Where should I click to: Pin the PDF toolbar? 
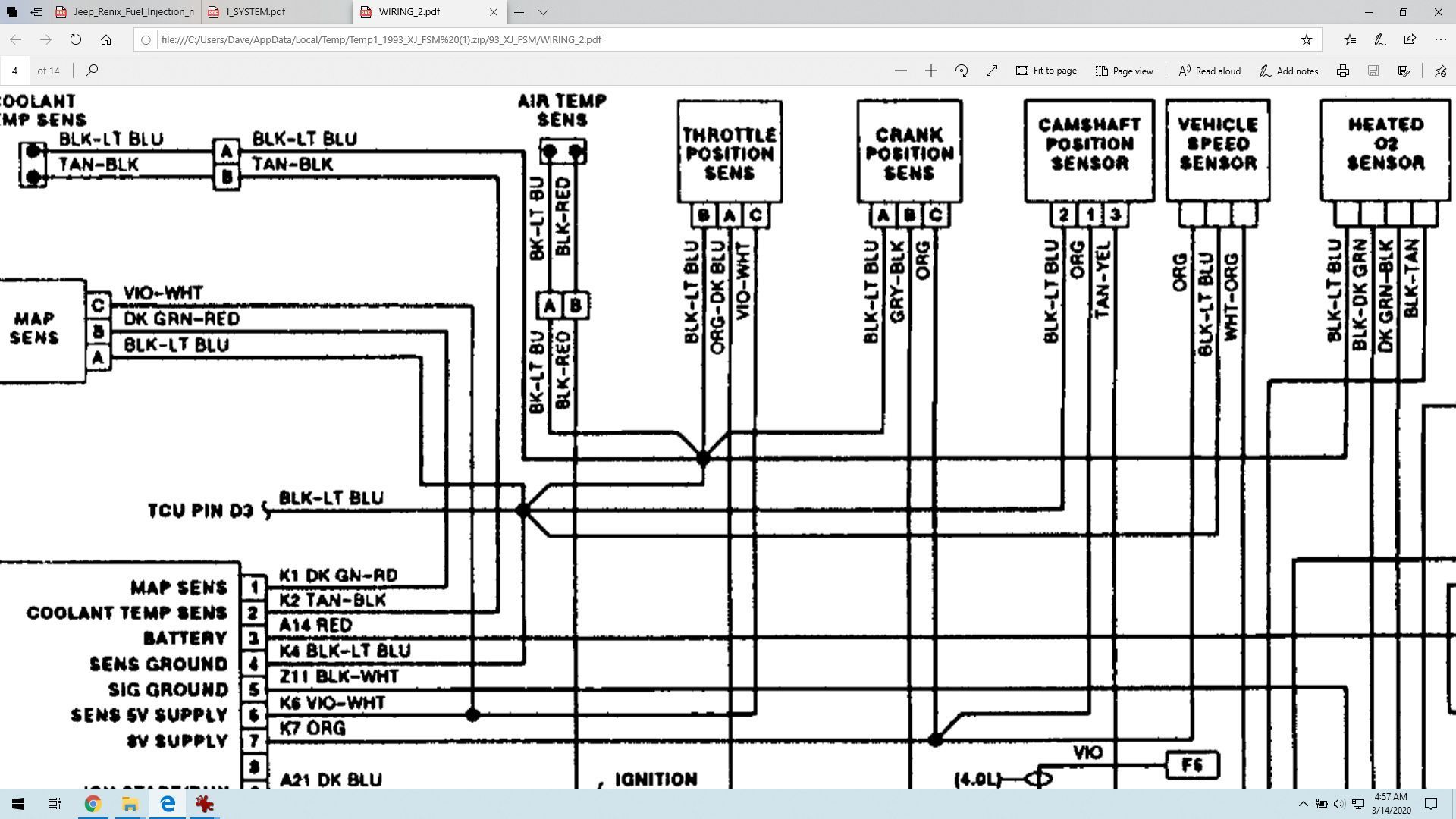click(1440, 71)
